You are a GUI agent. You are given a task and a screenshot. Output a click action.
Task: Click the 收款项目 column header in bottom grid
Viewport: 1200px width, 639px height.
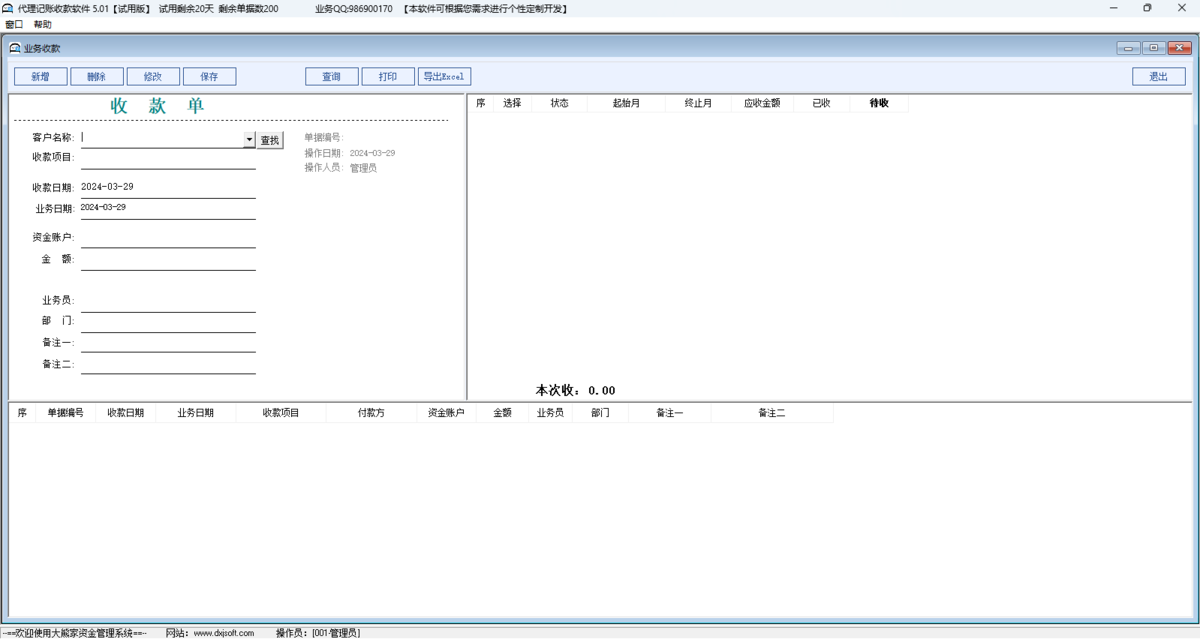(x=281, y=413)
